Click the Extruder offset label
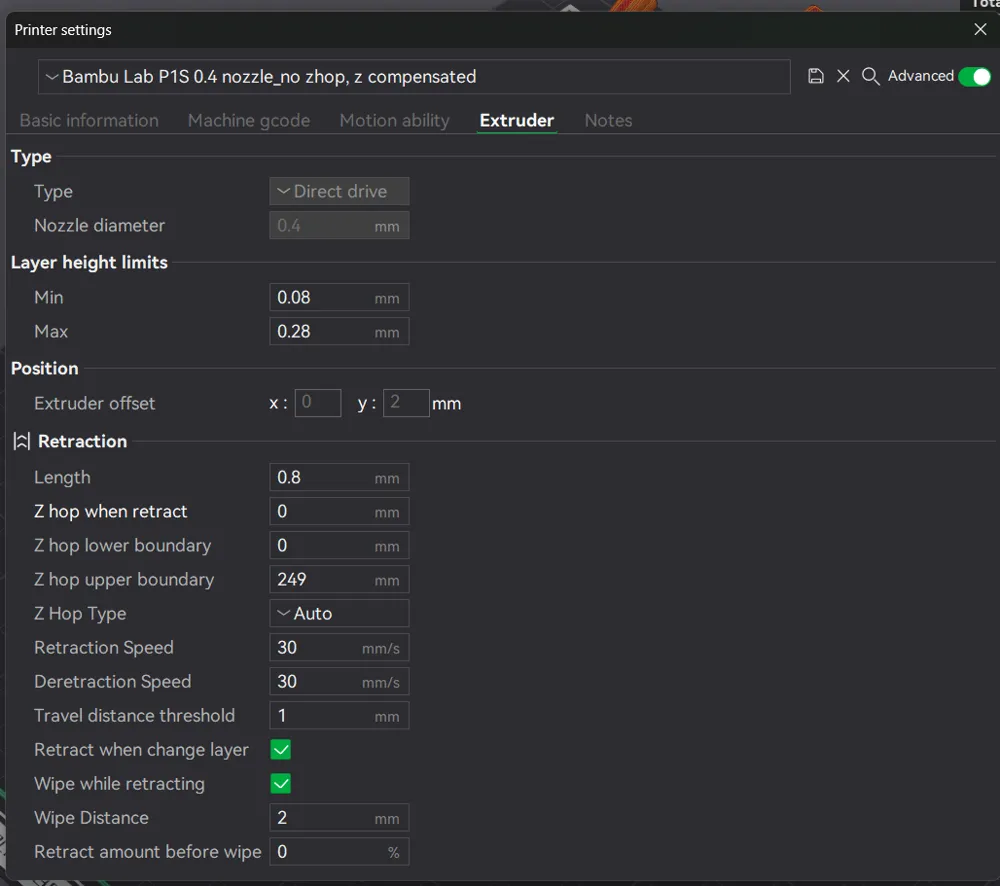Viewport: 1000px width, 886px height. tap(94, 404)
